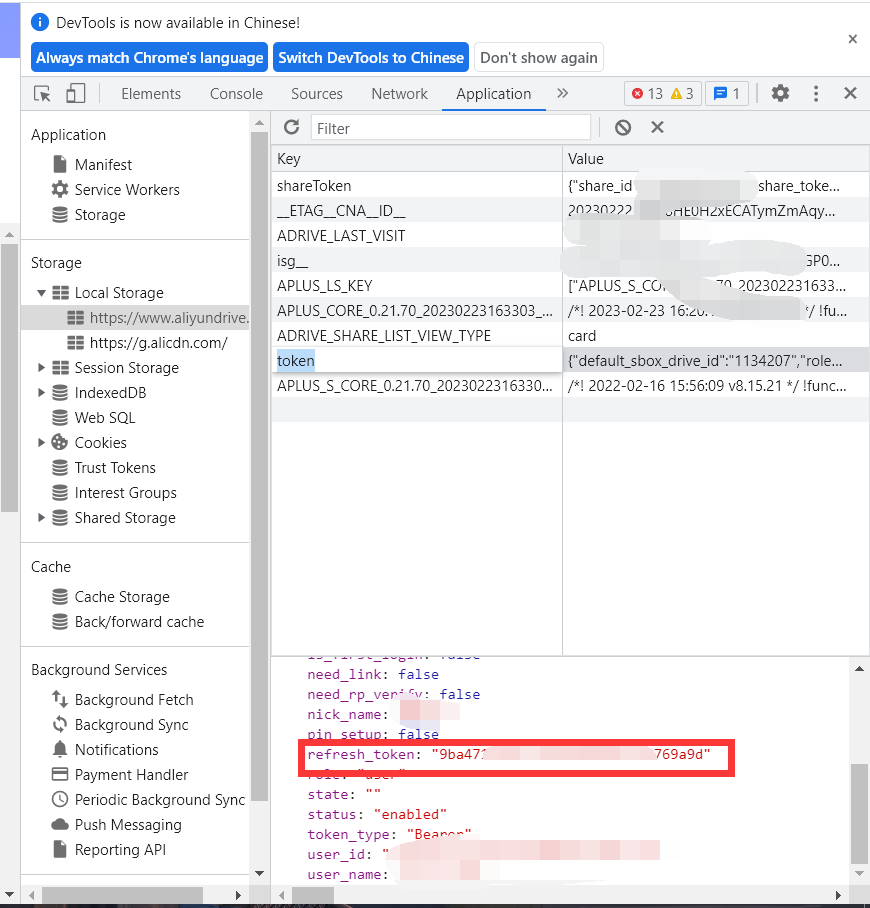Open Push Messaging service
The height and width of the screenshot is (908, 870).
click(x=116, y=825)
